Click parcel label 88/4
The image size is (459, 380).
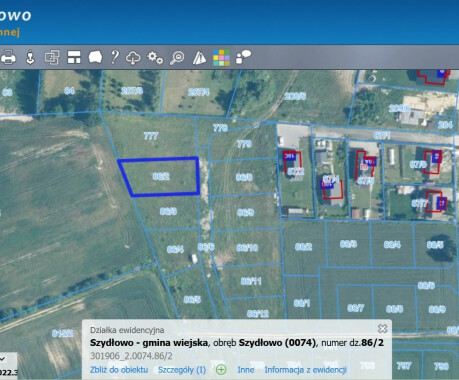click(x=392, y=245)
